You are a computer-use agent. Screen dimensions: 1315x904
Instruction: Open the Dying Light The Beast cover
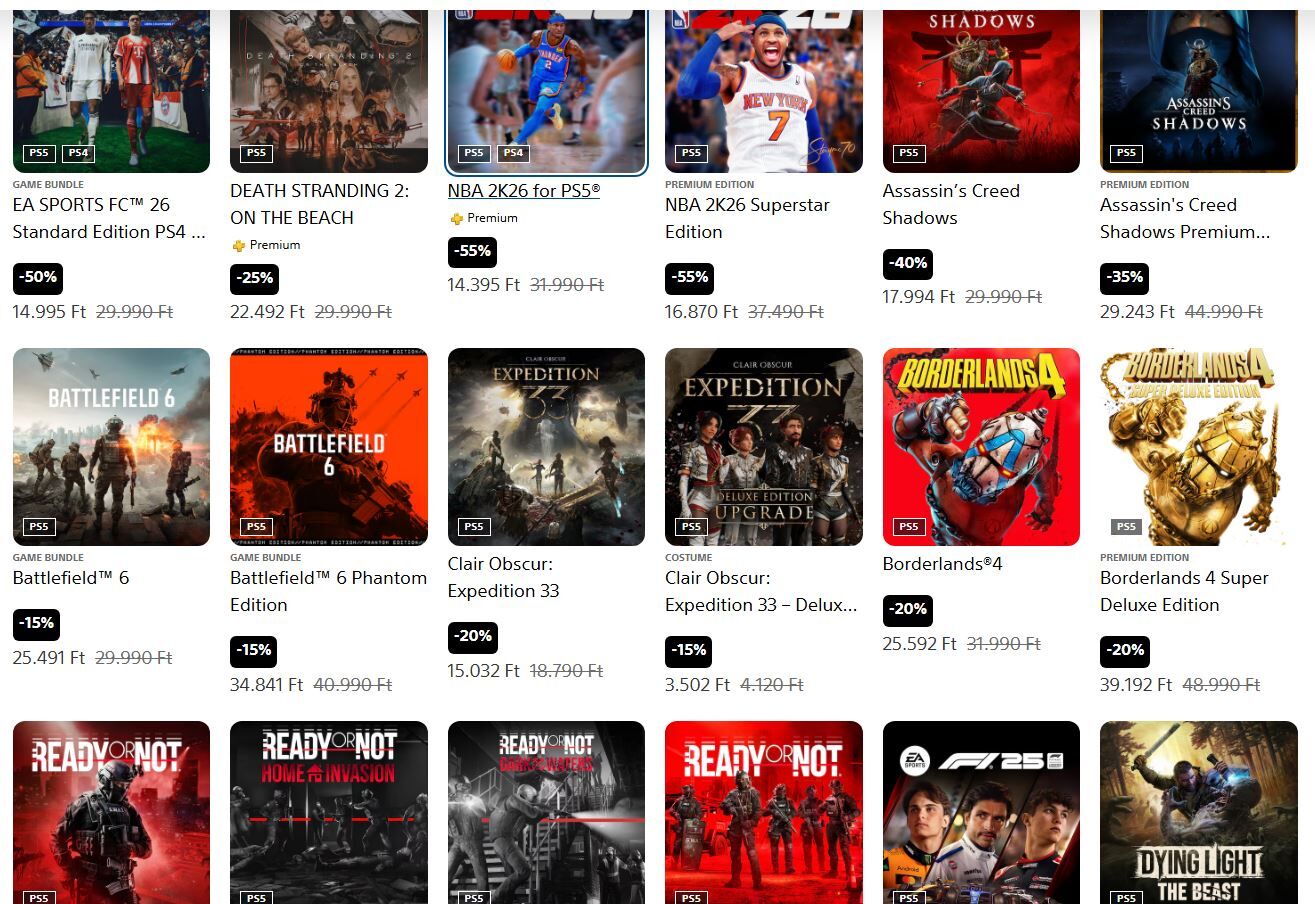[1199, 812]
